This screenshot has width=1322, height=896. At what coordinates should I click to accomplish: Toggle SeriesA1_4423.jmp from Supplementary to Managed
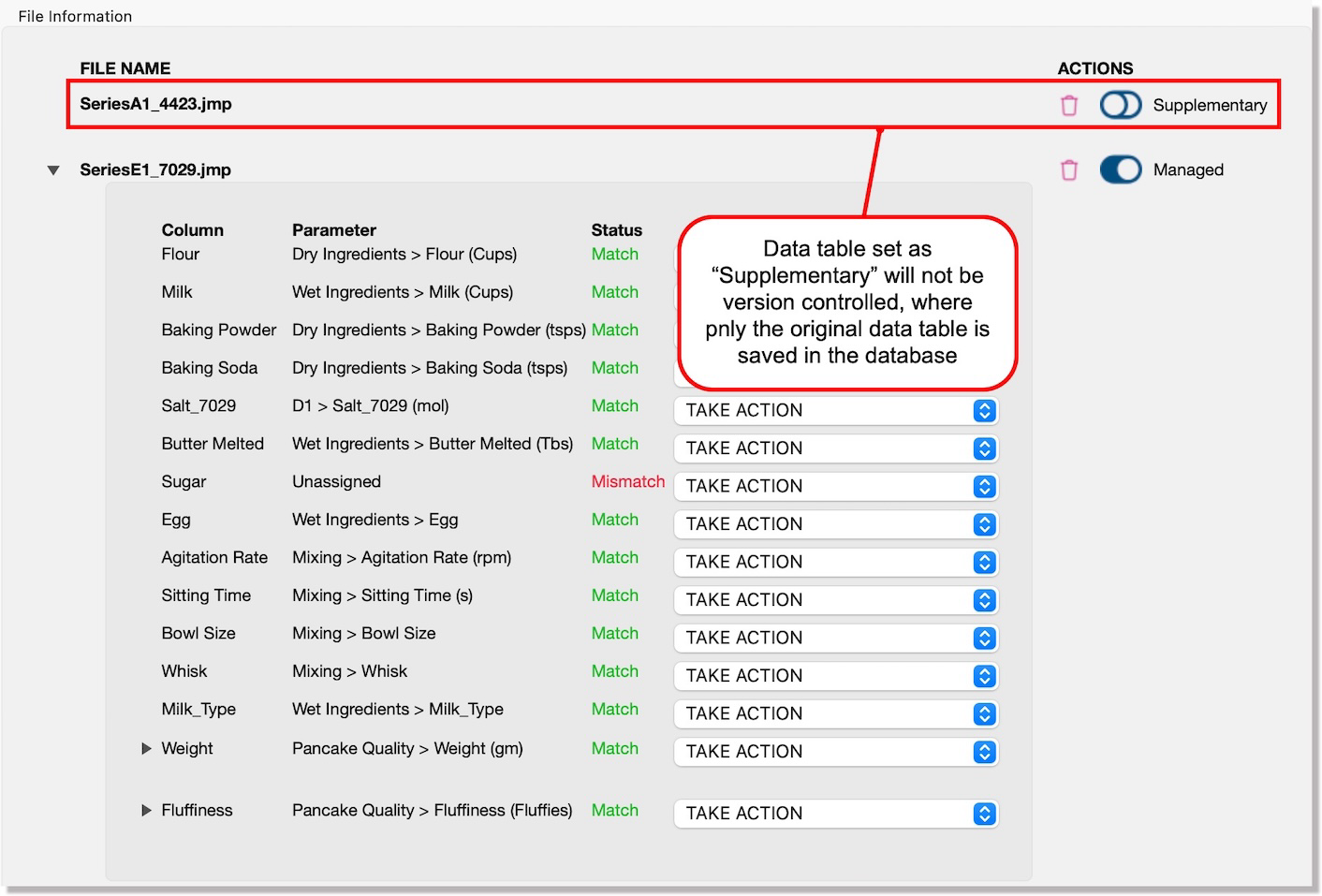point(1120,105)
